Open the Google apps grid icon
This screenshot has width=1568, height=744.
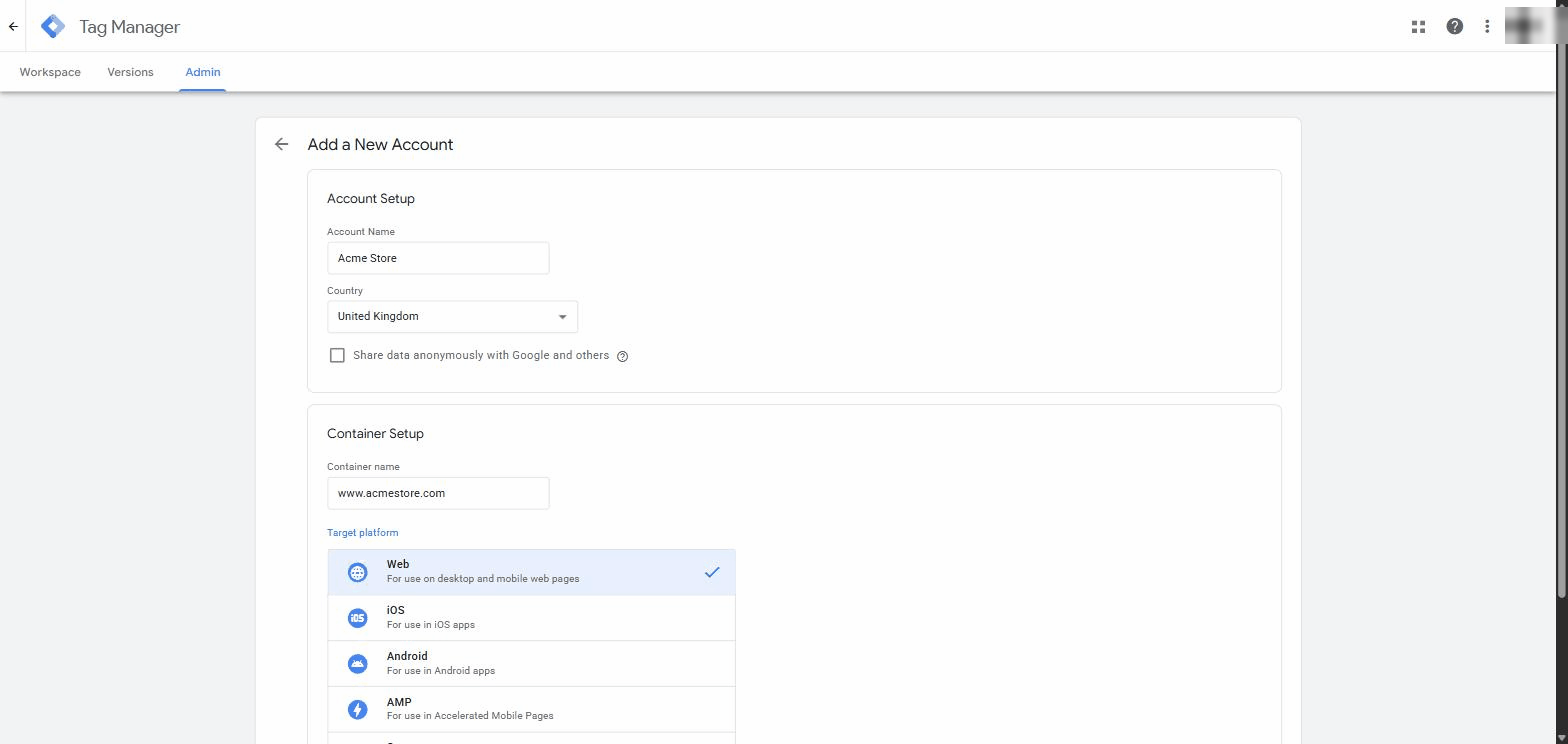pos(1418,27)
